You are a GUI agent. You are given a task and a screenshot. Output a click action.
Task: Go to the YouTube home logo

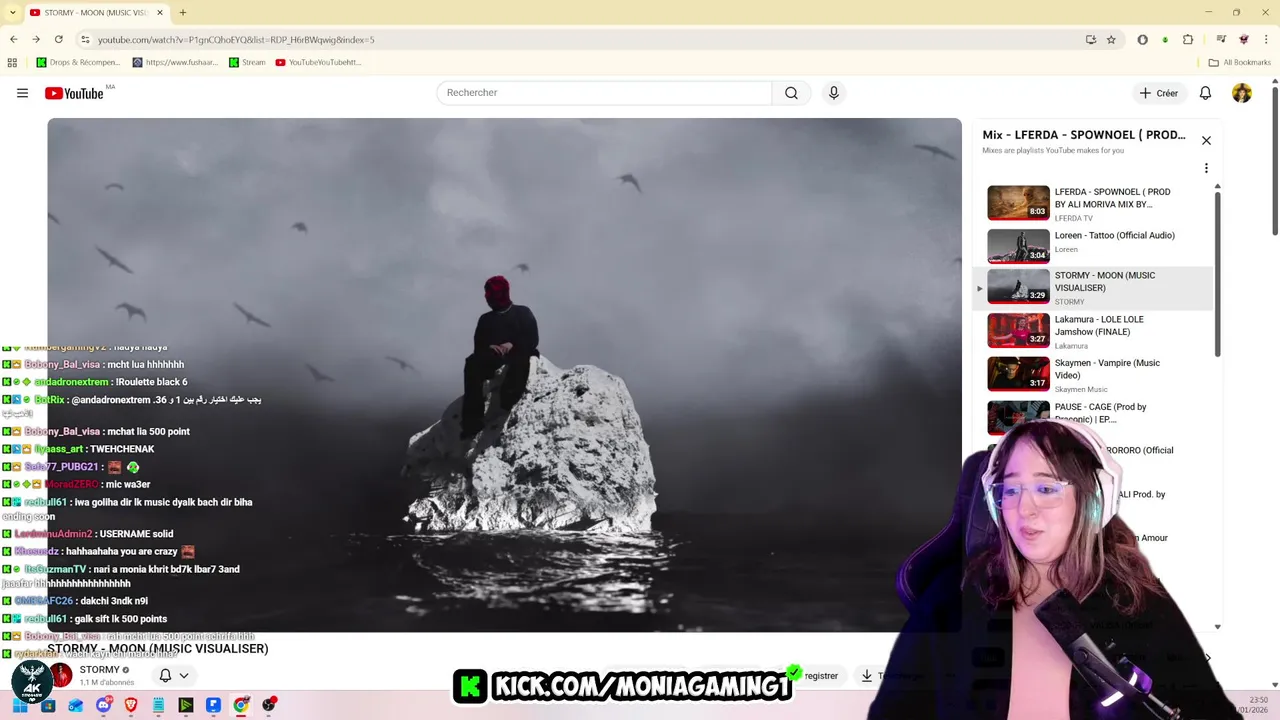point(74,93)
